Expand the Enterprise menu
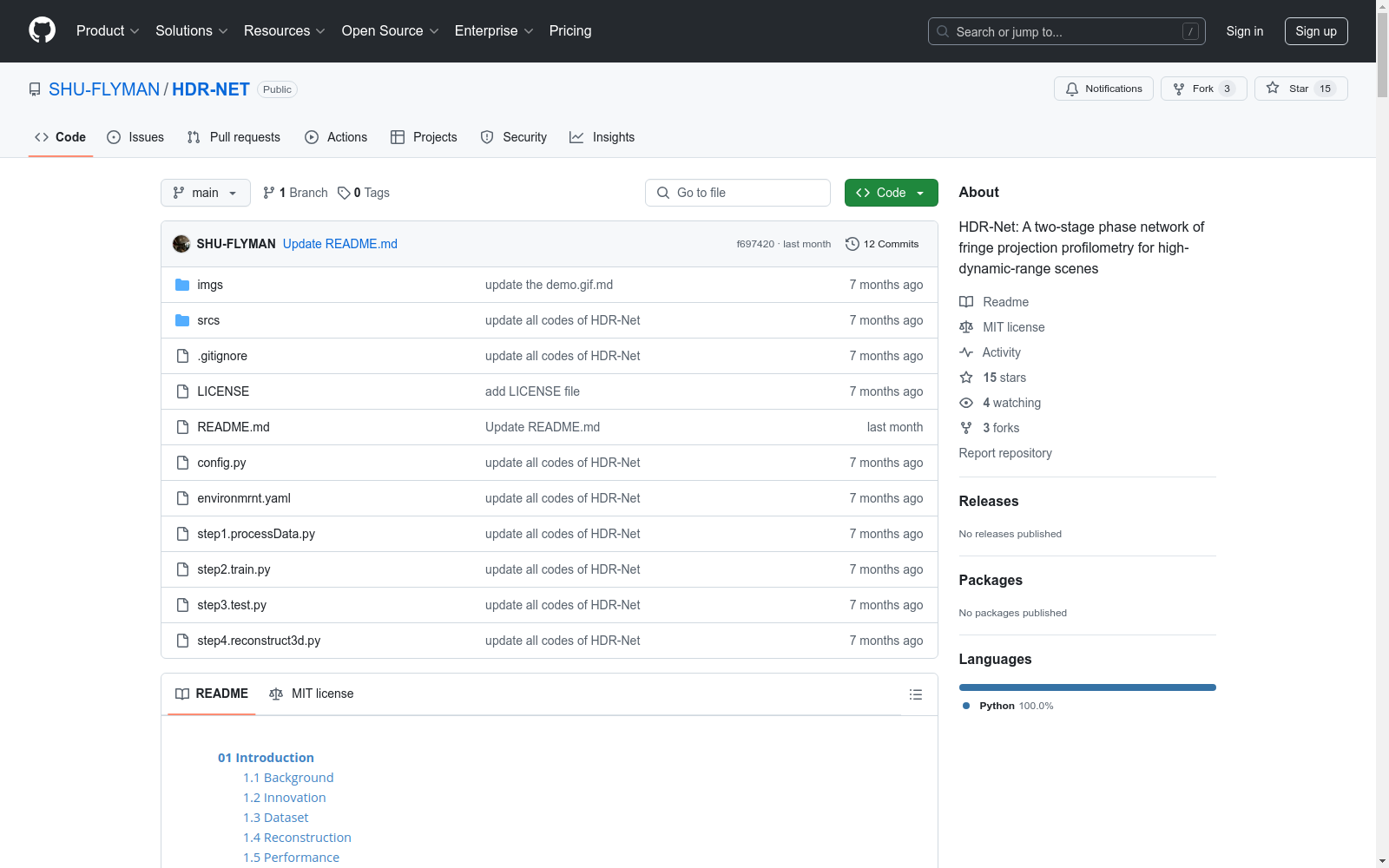 (494, 31)
